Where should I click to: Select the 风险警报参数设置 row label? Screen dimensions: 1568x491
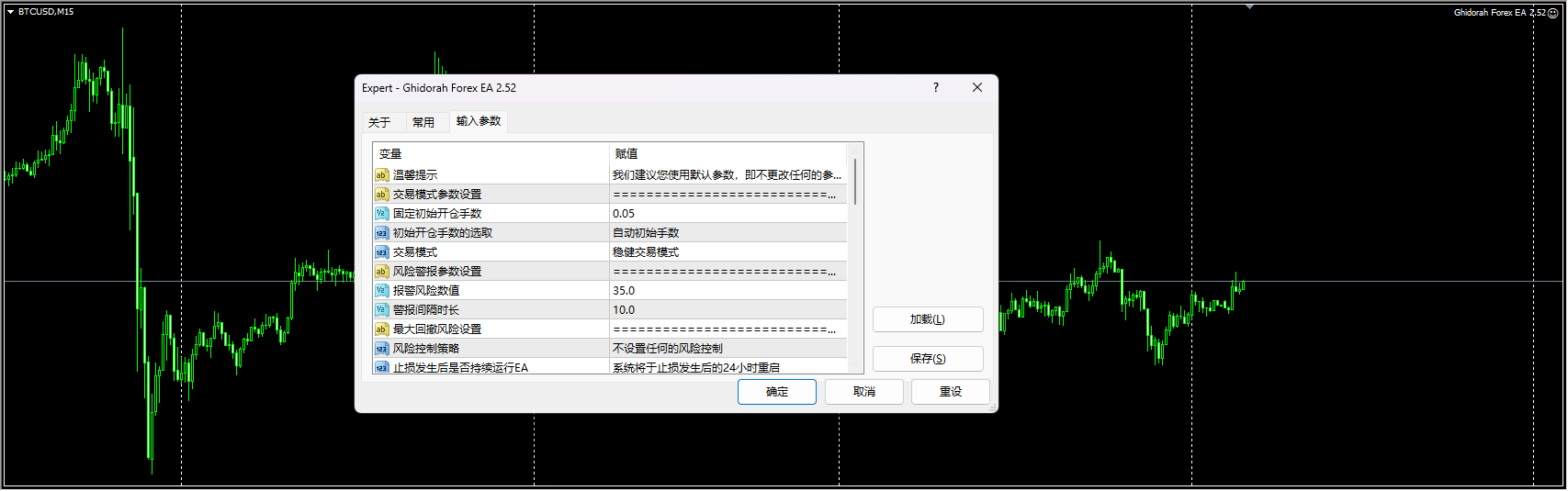(x=437, y=272)
